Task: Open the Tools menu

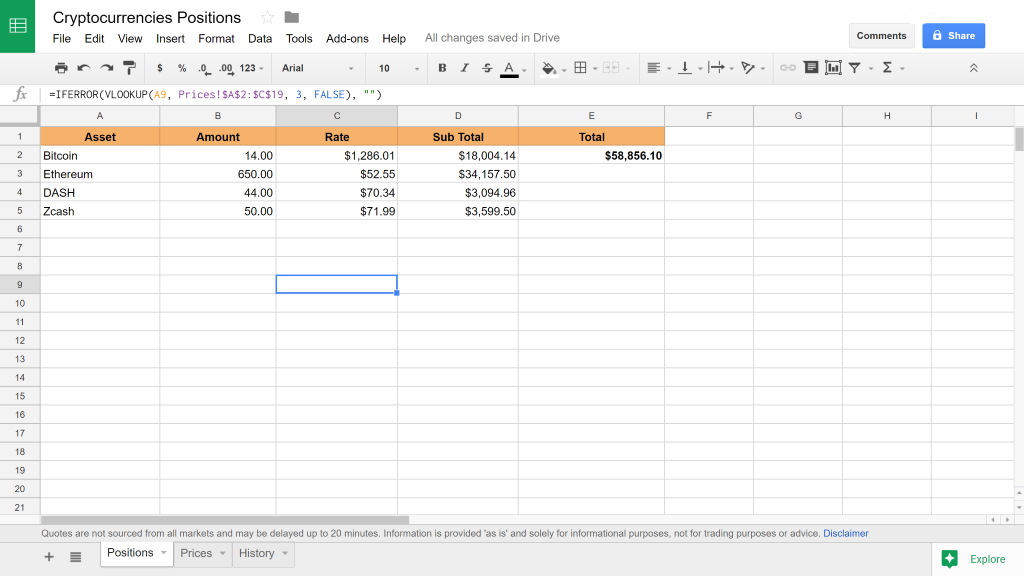Action: (299, 39)
